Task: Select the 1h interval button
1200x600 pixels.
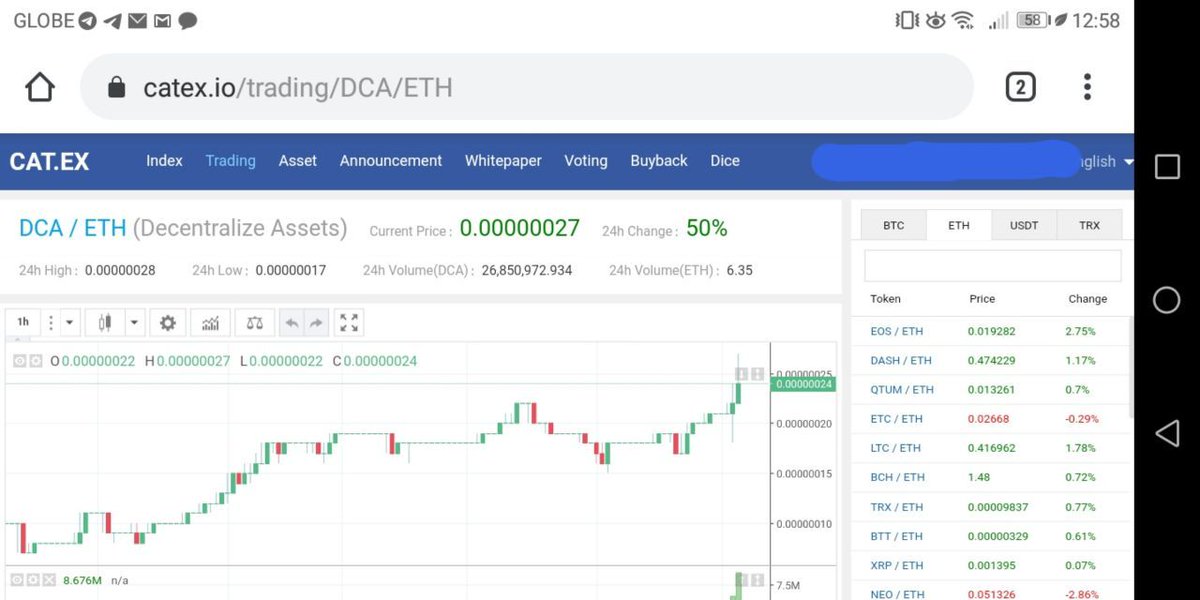Action: pyautogui.click(x=23, y=323)
